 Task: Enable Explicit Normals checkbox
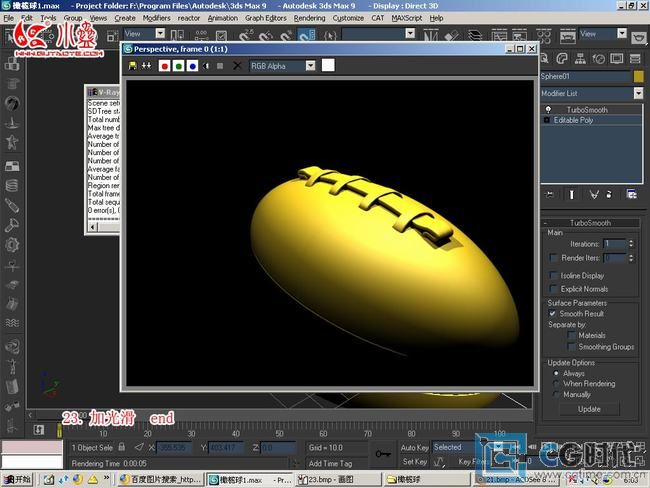[x=553, y=289]
